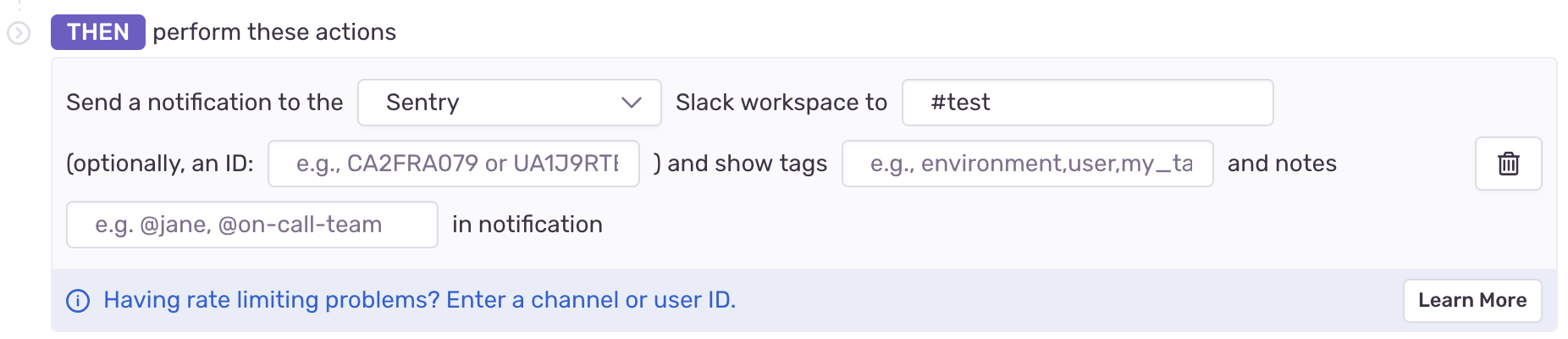The height and width of the screenshot is (339, 1568).
Task: Click the 'Send a notification to the' label
Action: (x=204, y=103)
